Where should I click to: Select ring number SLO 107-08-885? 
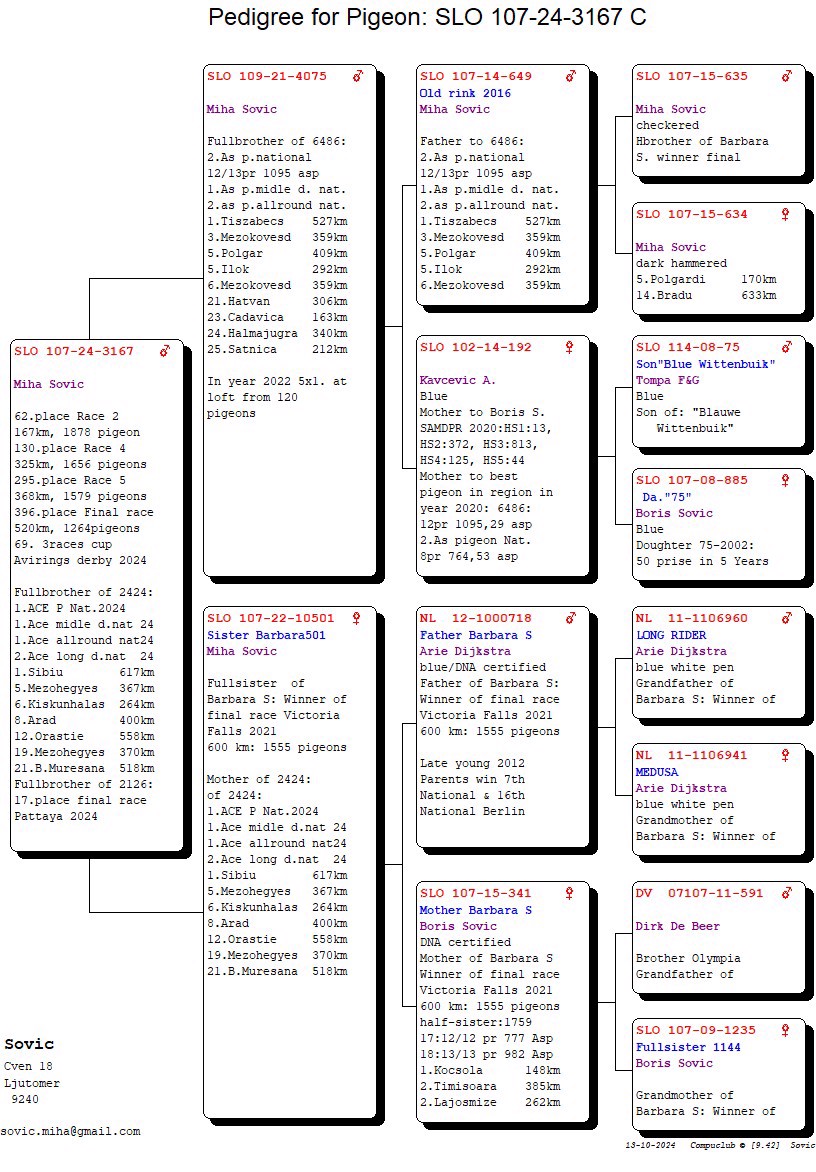click(x=691, y=480)
